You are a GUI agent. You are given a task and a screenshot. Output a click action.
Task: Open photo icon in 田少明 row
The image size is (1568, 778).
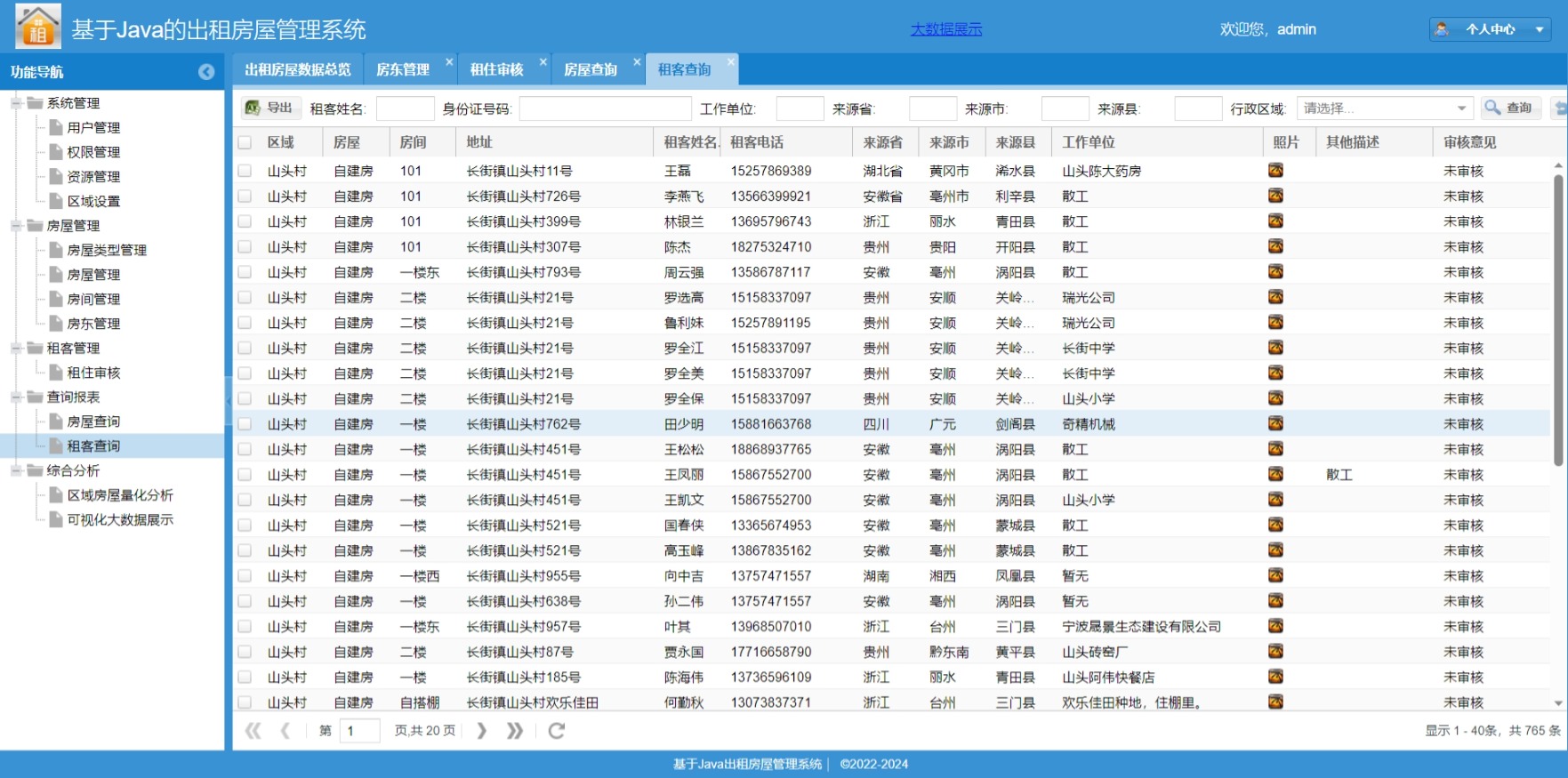[1275, 423]
